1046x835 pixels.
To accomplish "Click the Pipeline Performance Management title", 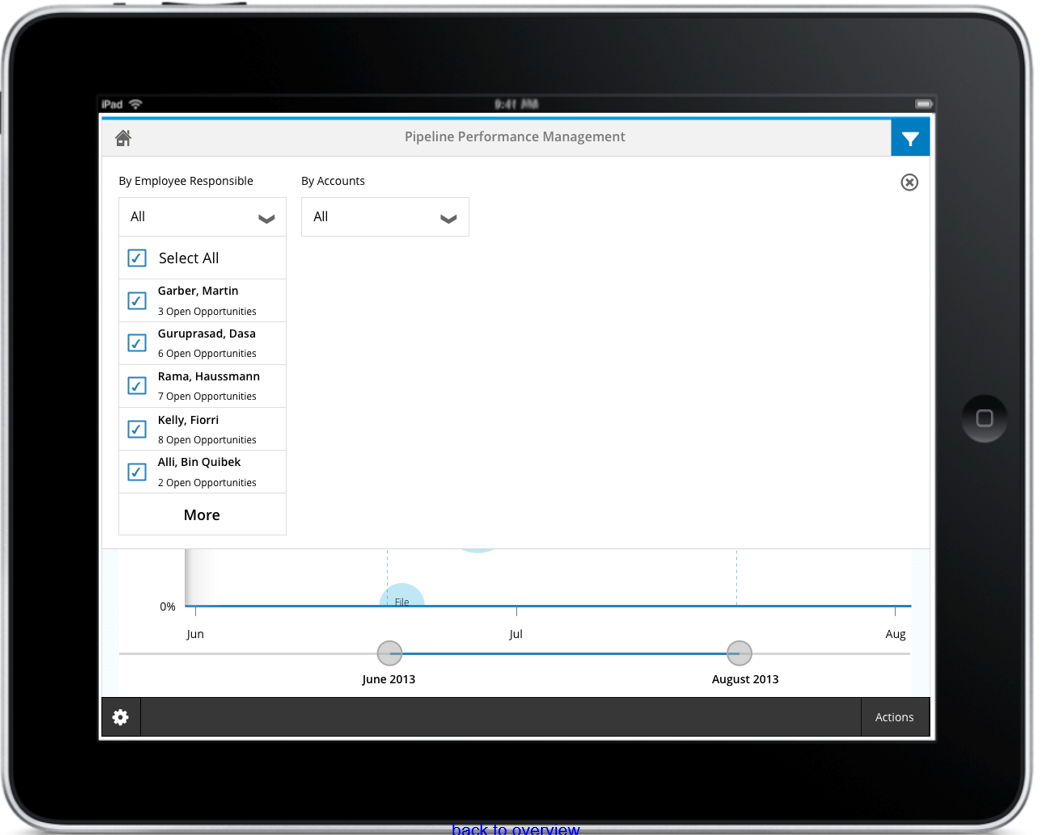I will (515, 137).
